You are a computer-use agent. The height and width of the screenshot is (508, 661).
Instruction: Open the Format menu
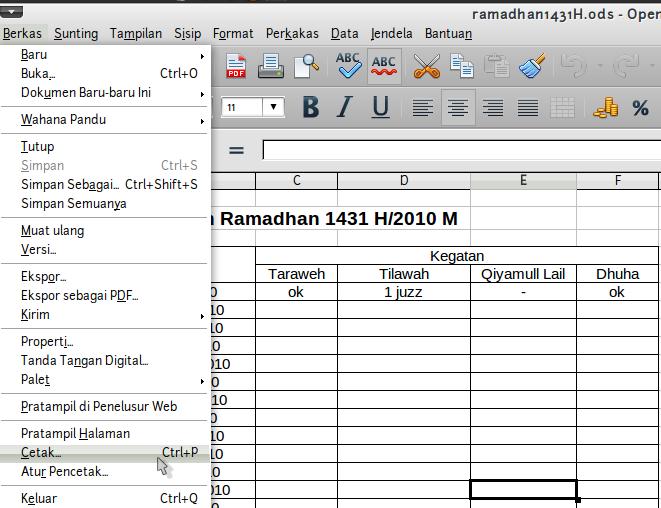click(x=233, y=33)
